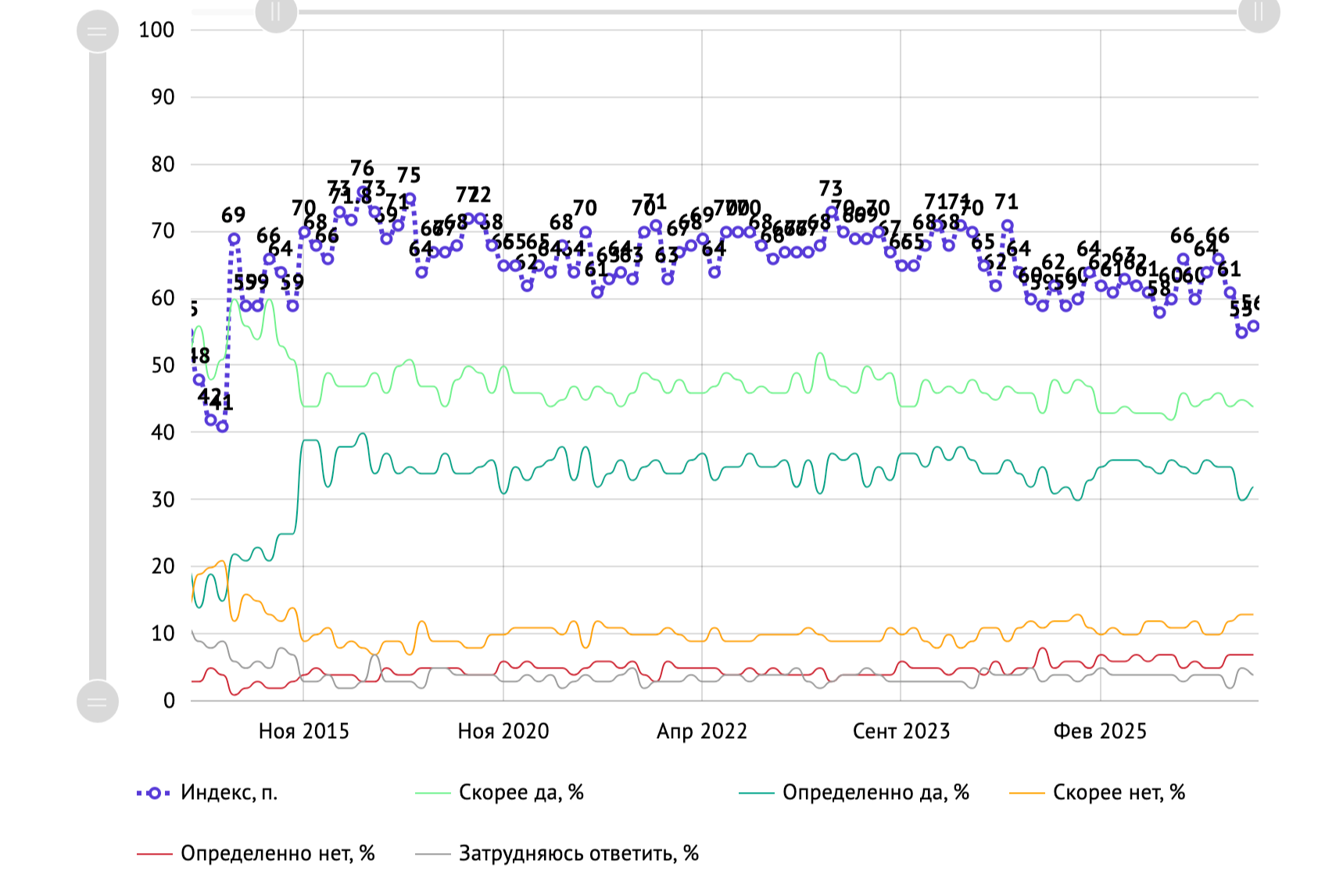Click the right horizontal range slider handle

[1259, 12]
